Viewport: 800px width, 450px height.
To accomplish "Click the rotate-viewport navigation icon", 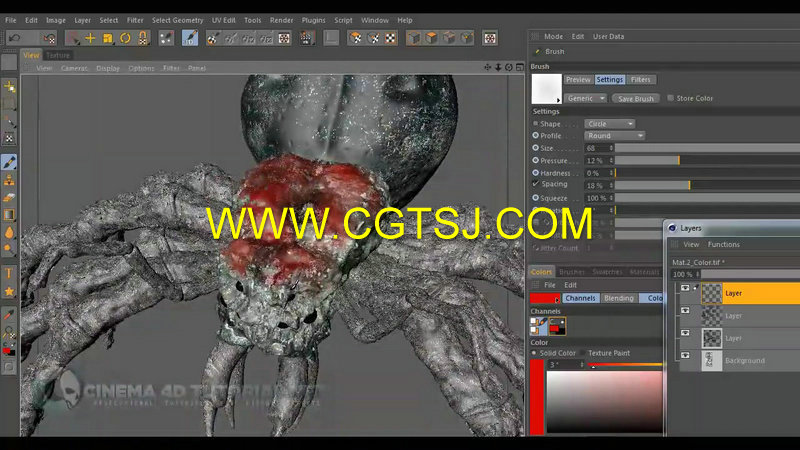I will (509, 67).
